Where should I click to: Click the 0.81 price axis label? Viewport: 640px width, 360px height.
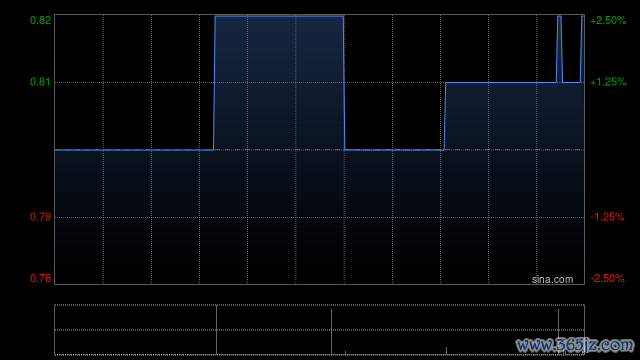click(40, 82)
